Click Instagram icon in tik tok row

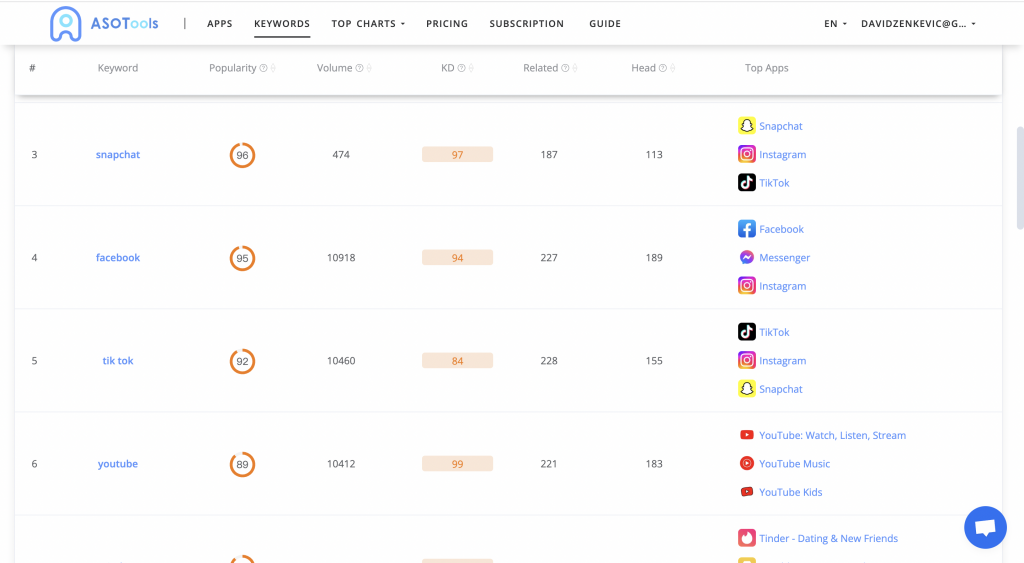coord(746,360)
